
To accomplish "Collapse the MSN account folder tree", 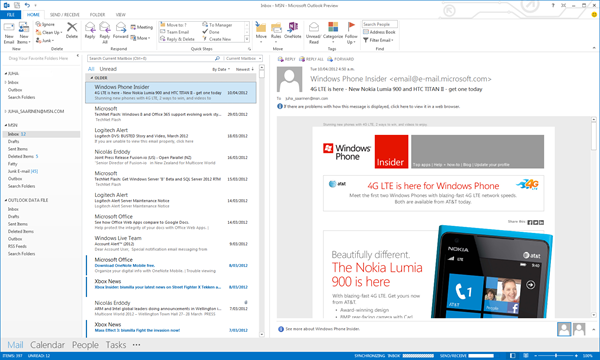I will pos(6,125).
